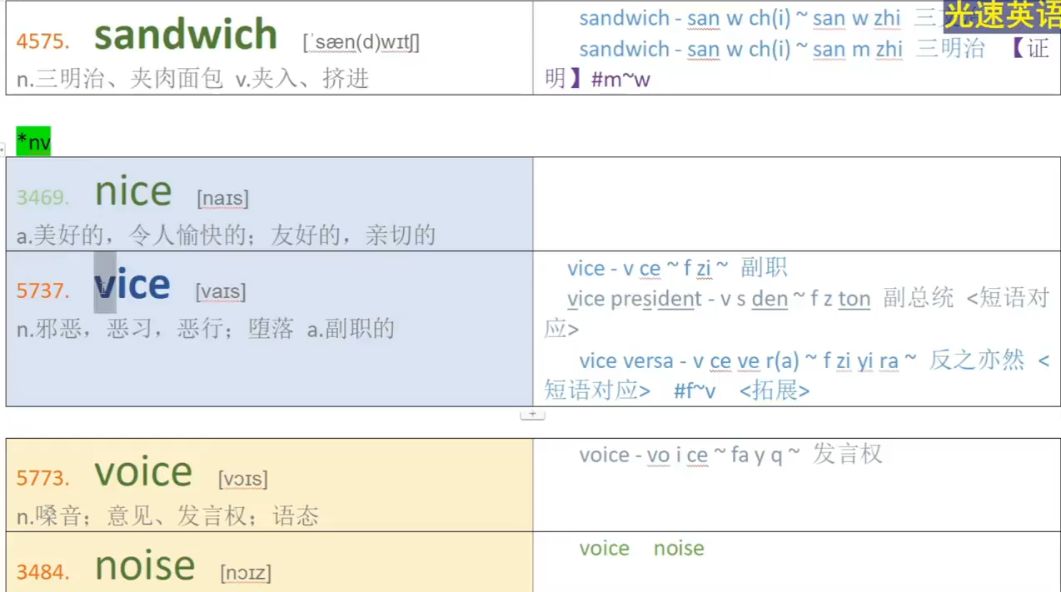The width and height of the screenshot is (1061, 592).
Task: Click entry number 3484.
Action: coord(43,572)
